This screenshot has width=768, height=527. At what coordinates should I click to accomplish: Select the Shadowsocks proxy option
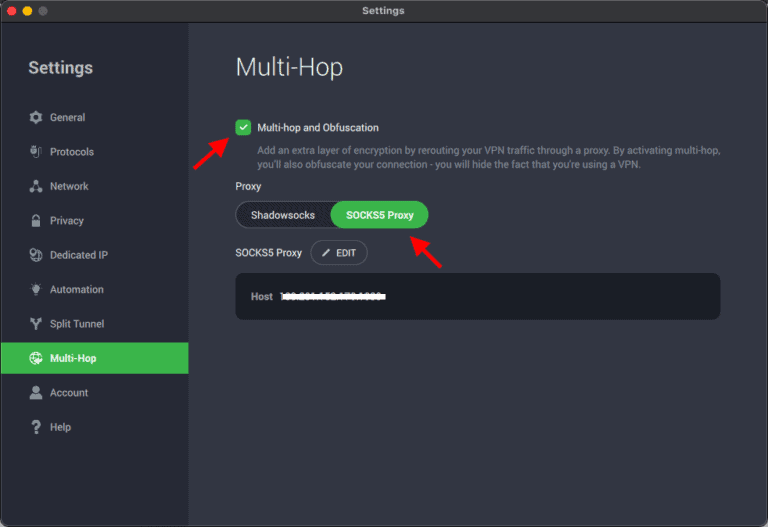pyautogui.click(x=283, y=215)
